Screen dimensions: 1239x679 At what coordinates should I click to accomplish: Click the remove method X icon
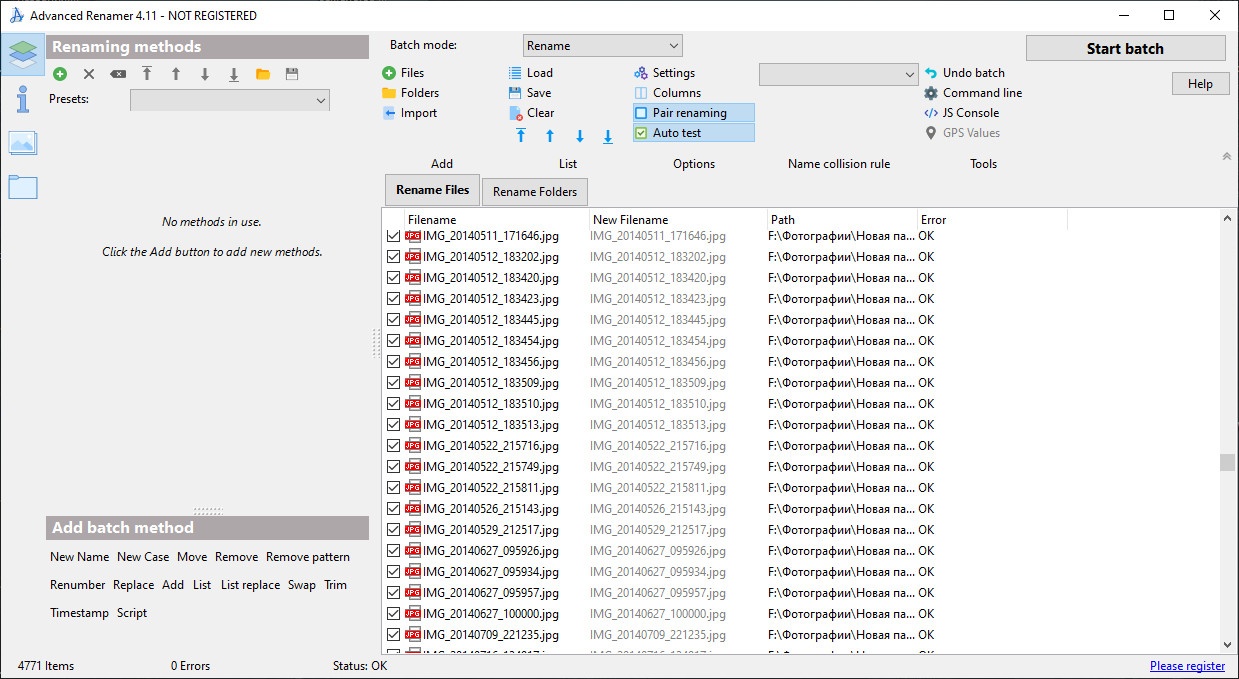click(x=89, y=74)
